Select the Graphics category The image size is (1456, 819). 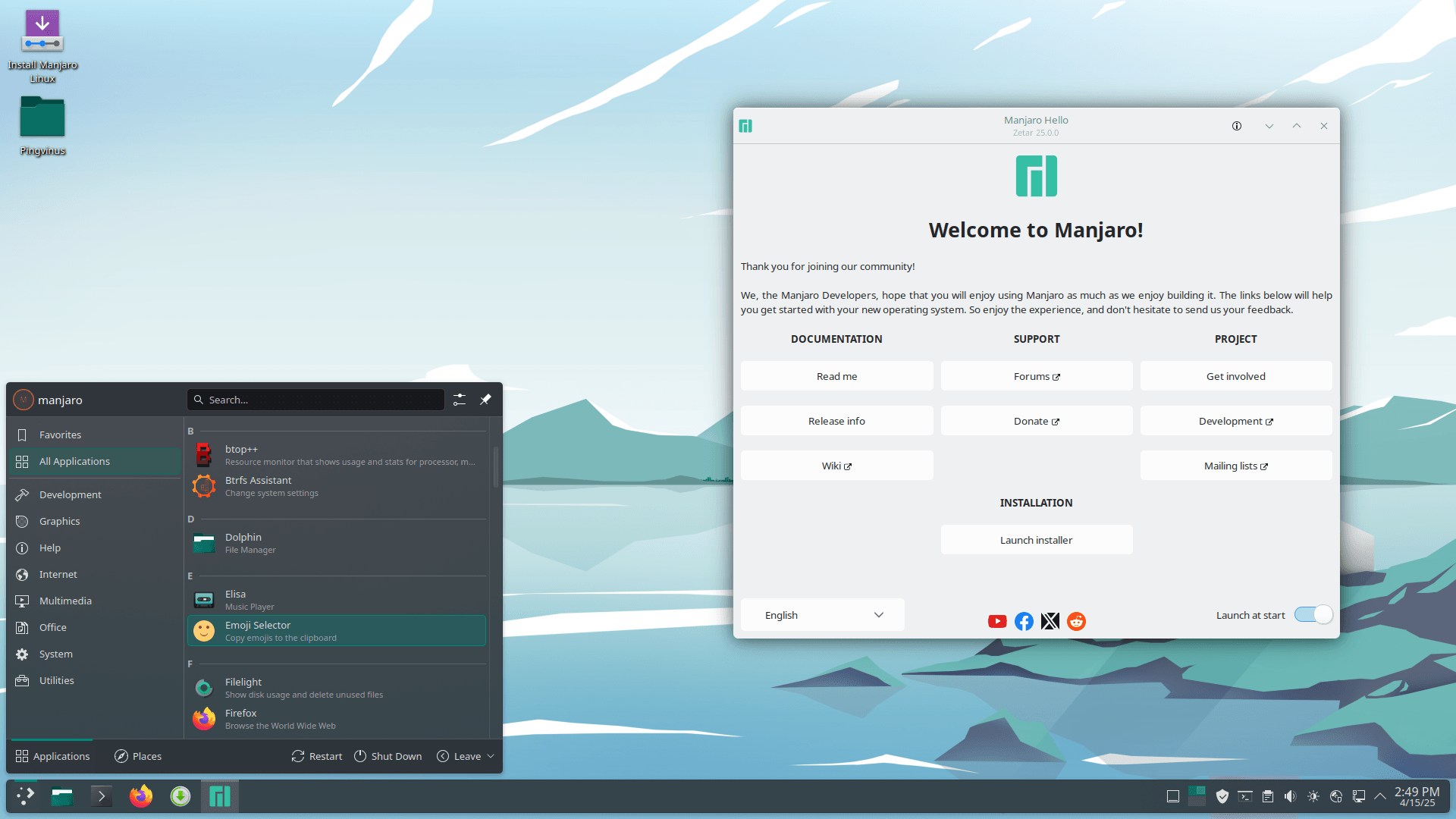click(95, 521)
